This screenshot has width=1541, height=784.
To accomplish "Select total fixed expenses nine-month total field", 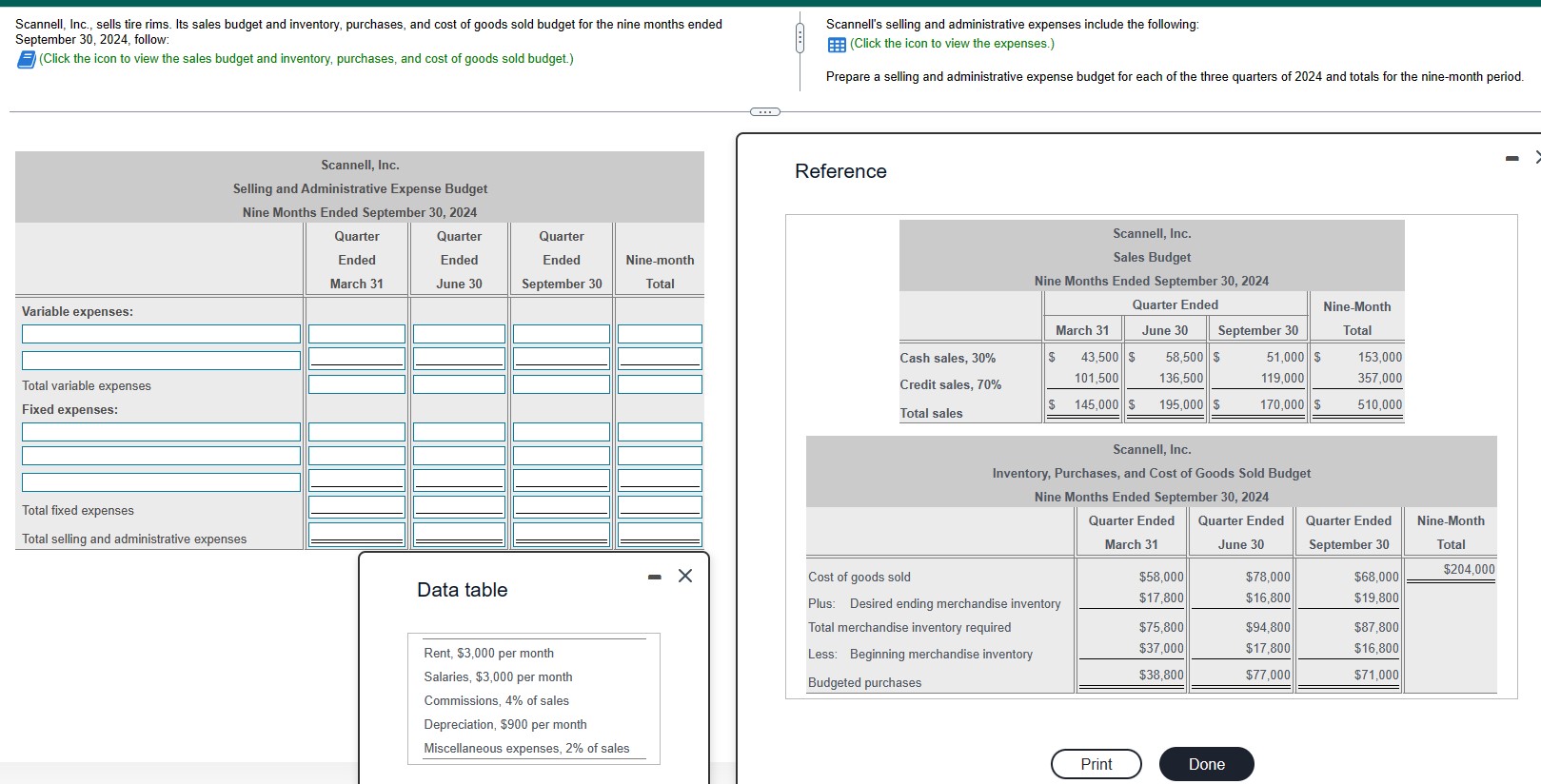I will [660, 507].
